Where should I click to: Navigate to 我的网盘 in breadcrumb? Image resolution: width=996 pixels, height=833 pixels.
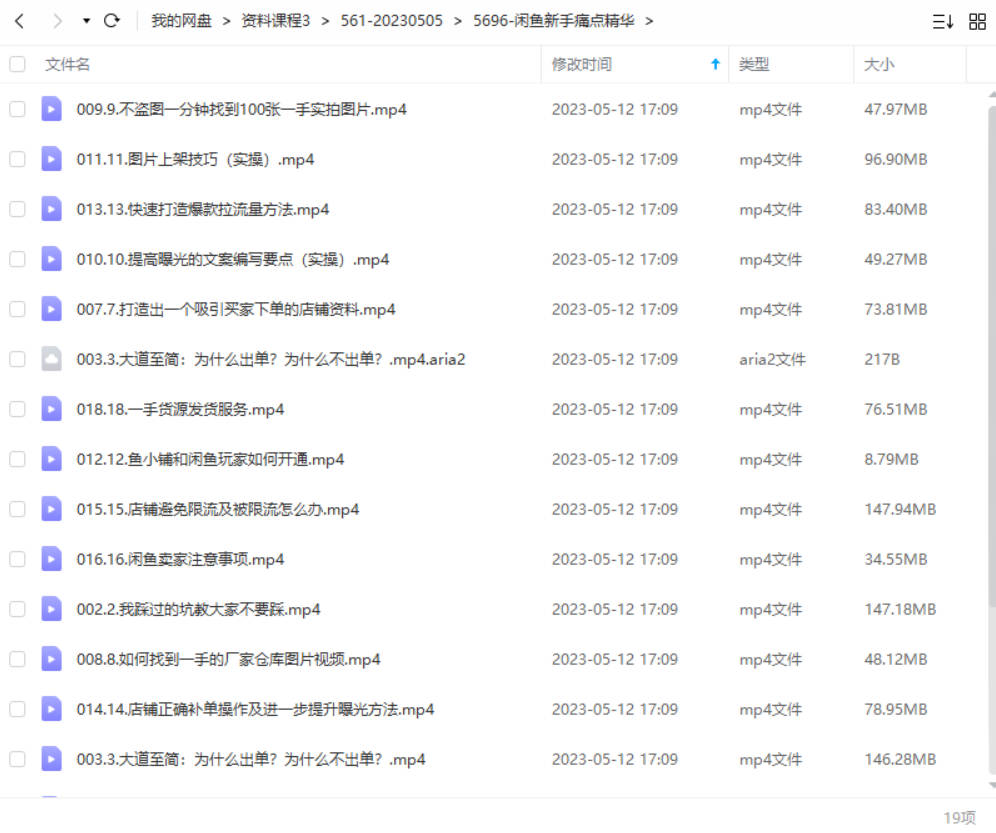(181, 21)
